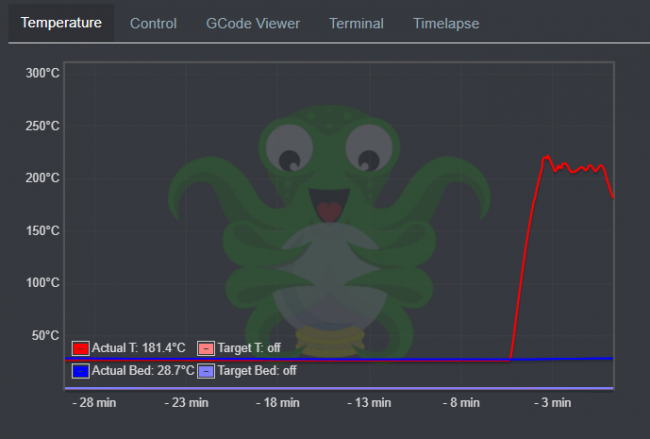650x439 pixels.
Task: Click the '- 13 min' time label
Action: pyautogui.click(x=369, y=403)
